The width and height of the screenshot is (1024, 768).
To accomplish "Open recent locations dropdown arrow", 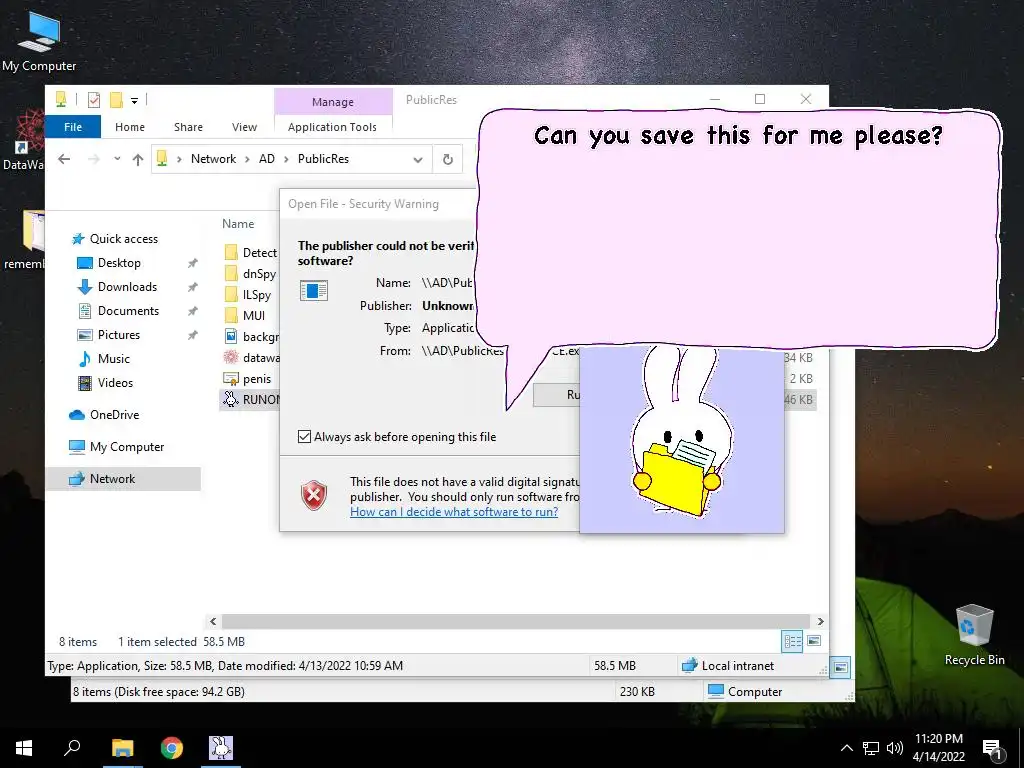I will pyautogui.click(x=117, y=159).
